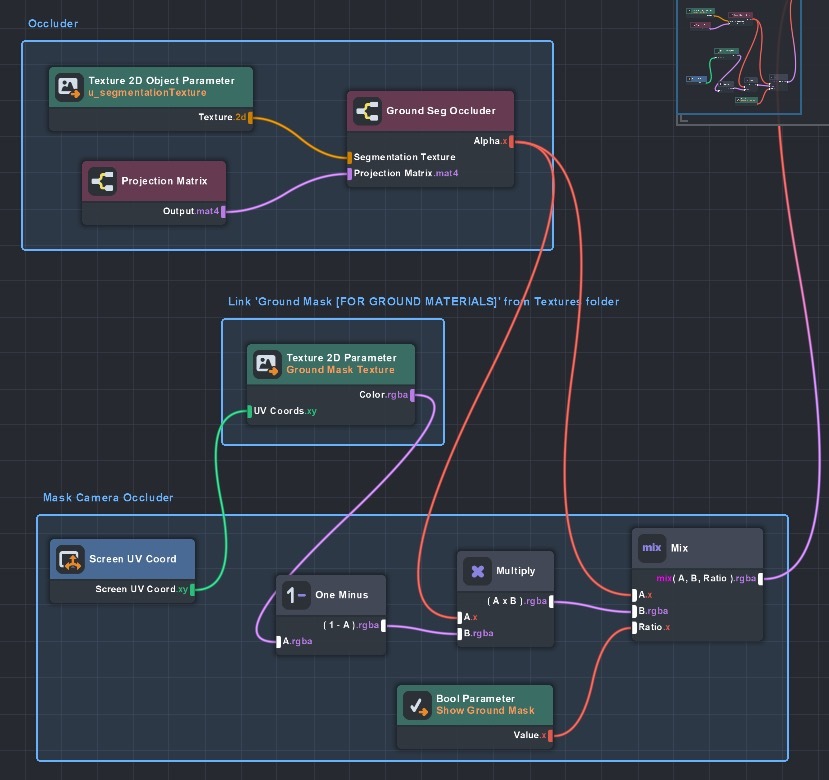Click the Multiply node icon

point(477,571)
